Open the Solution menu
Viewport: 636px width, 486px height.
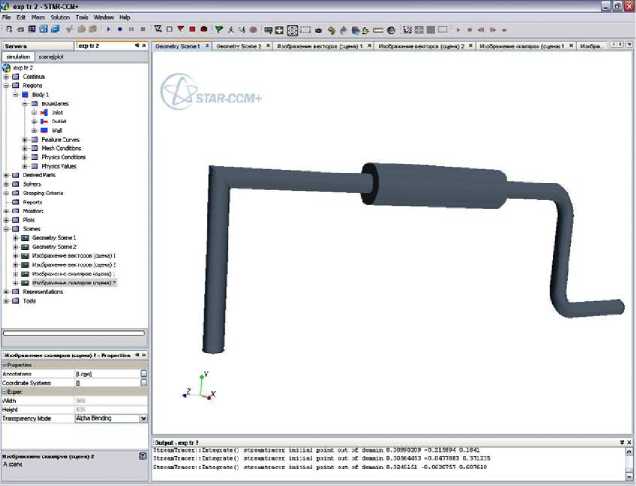[60, 17]
